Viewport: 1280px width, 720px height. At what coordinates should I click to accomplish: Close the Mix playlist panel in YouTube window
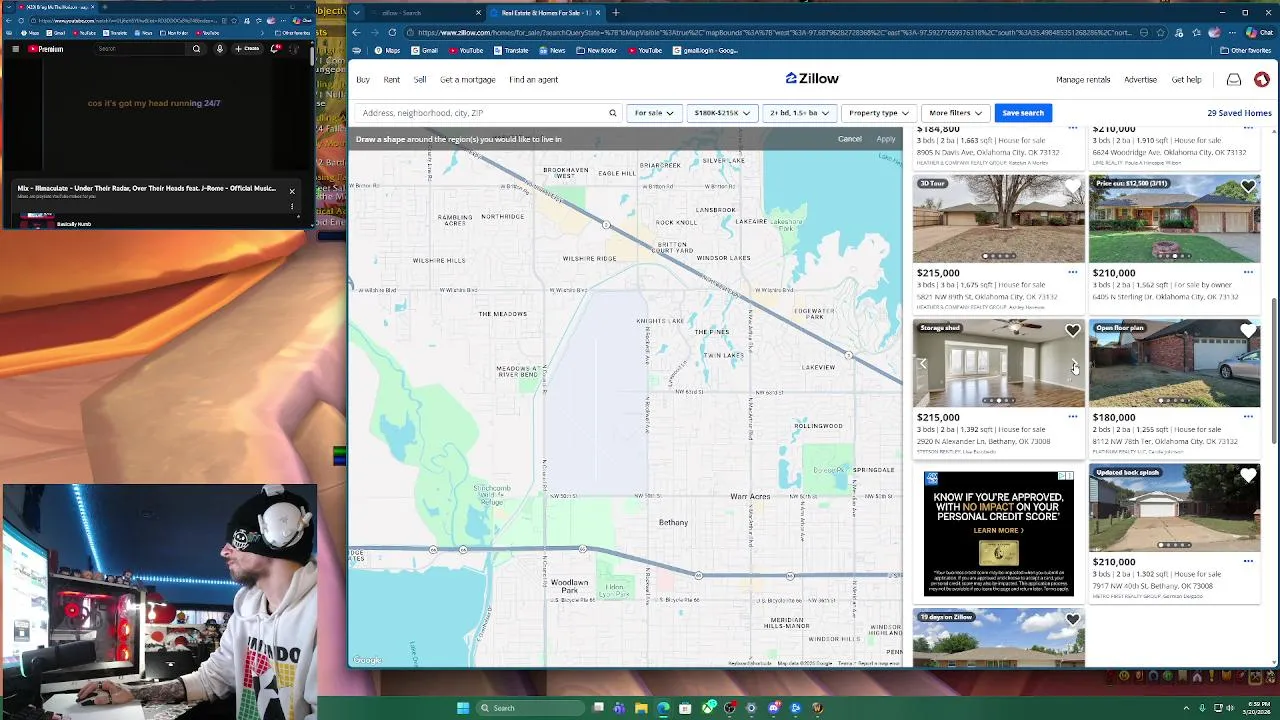[x=292, y=191]
